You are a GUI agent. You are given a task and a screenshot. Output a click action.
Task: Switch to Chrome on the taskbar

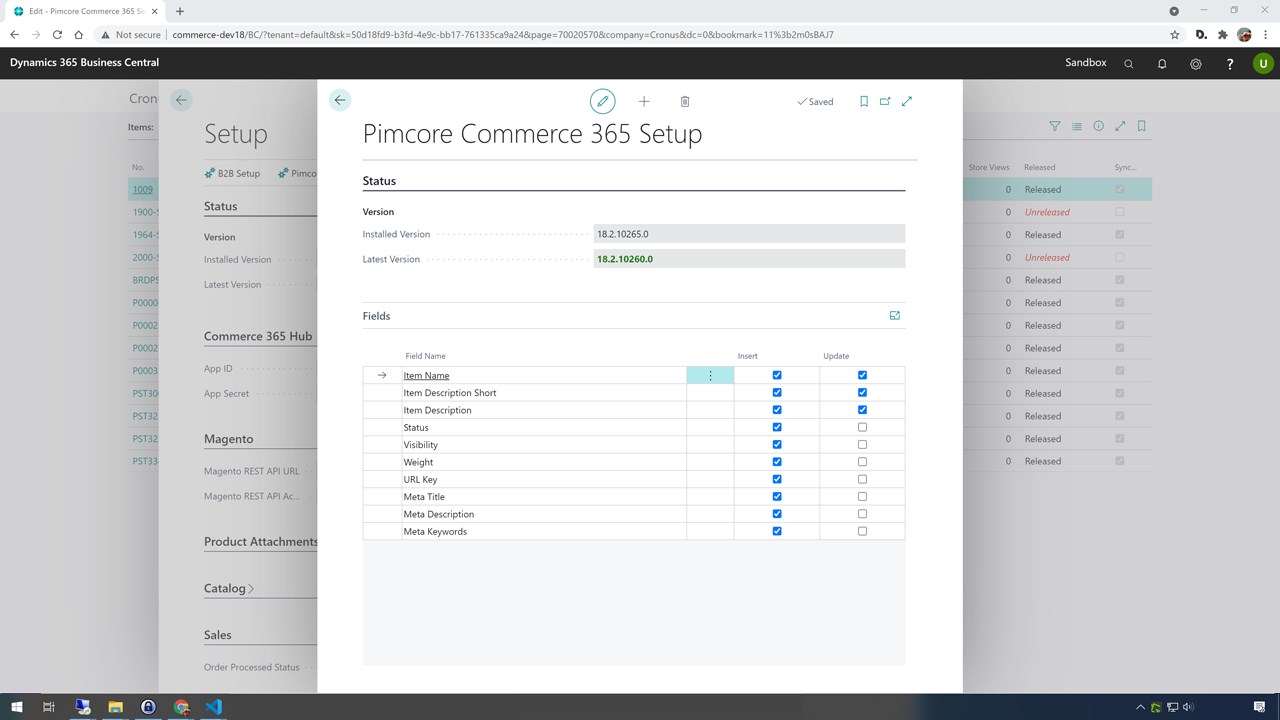point(181,707)
